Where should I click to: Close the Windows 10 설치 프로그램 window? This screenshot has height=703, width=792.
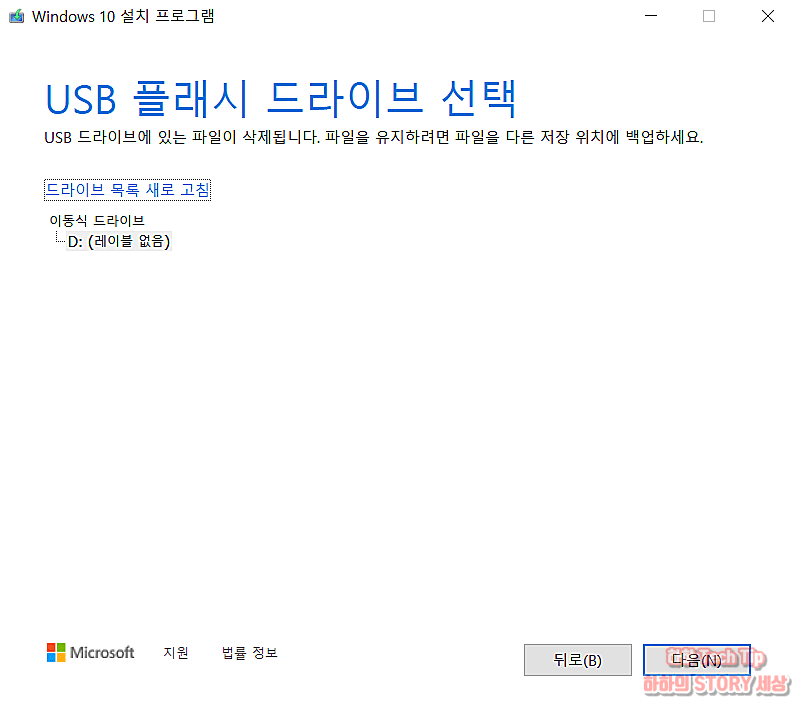tap(768, 16)
